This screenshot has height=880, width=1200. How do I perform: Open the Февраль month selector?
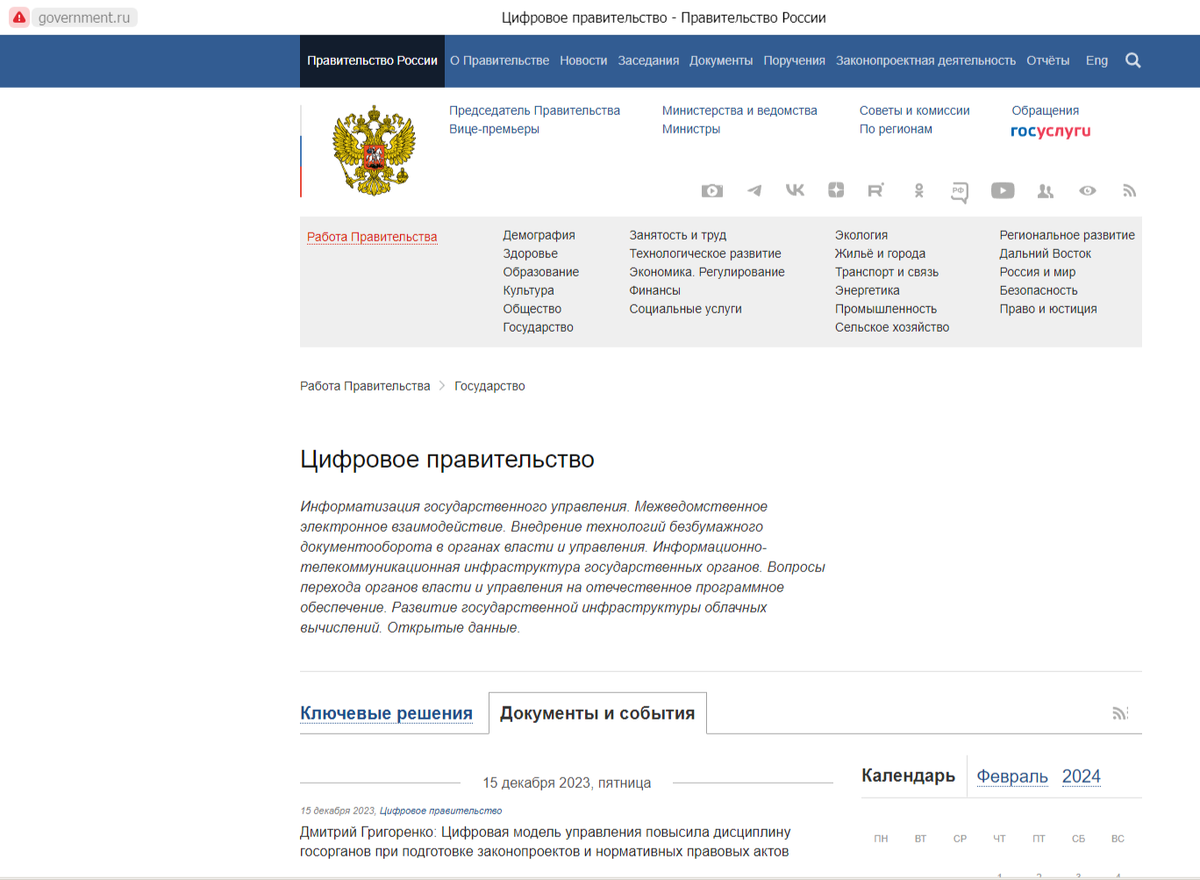point(1011,776)
